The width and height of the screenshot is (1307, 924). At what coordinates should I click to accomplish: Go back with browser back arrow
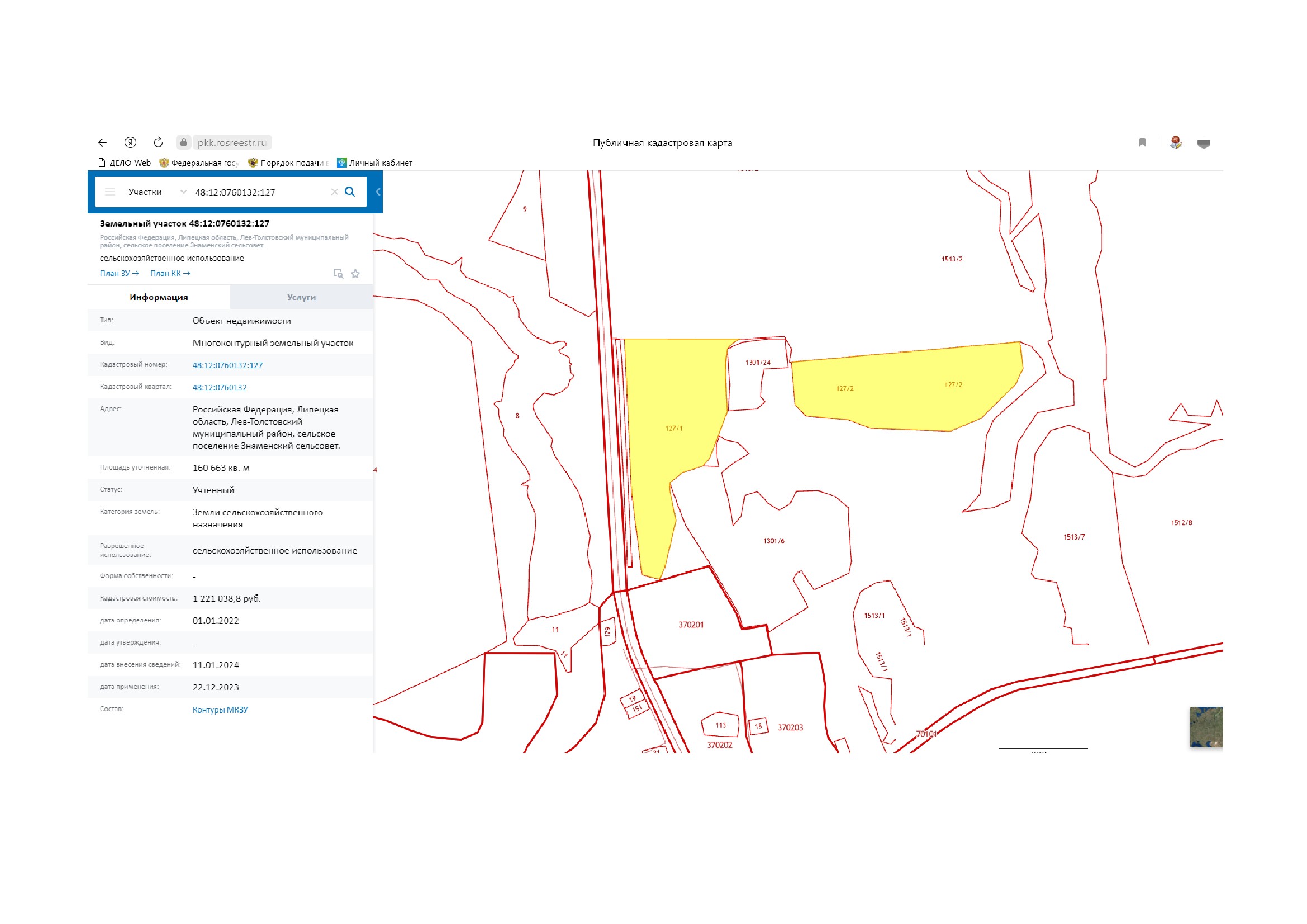point(103,143)
